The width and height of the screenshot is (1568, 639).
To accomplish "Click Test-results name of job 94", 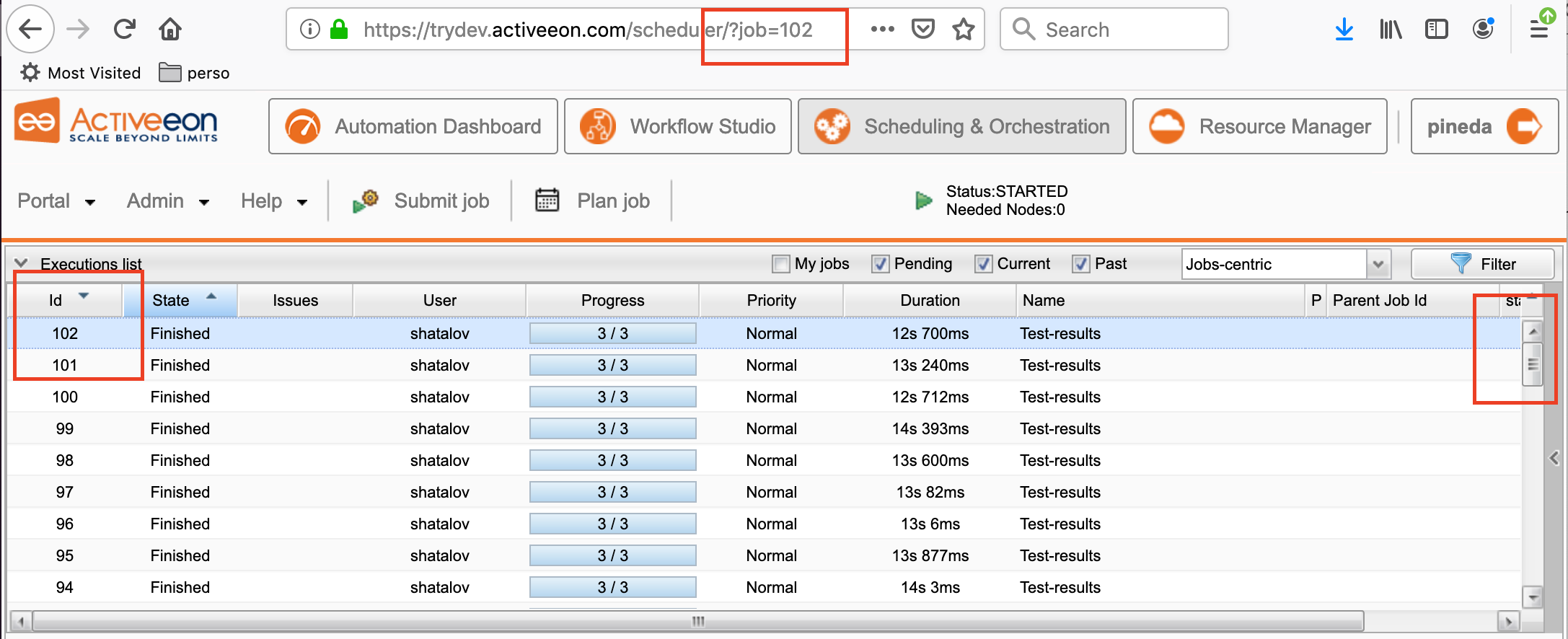I will (1060, 587).
